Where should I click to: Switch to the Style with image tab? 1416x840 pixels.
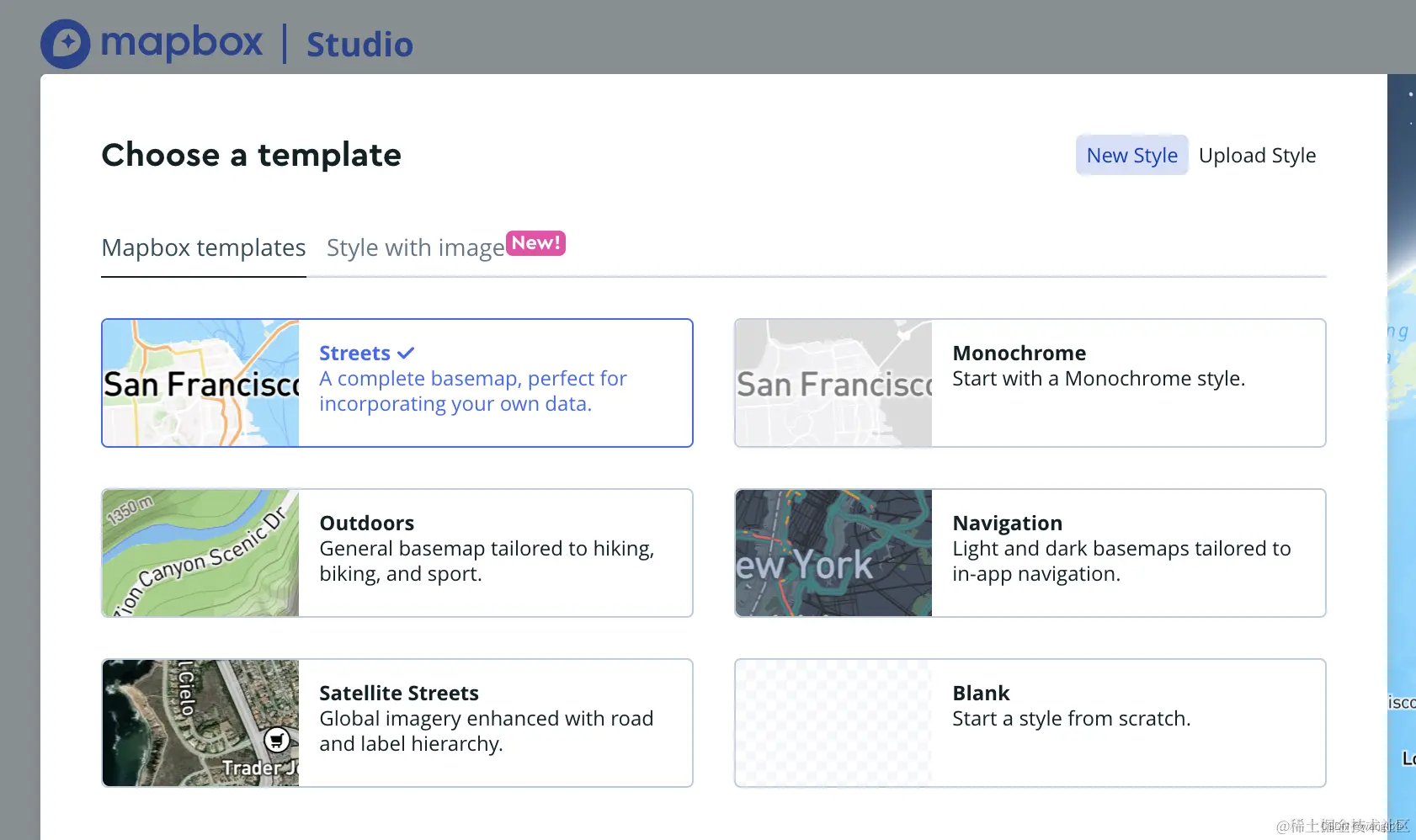click(x=416, y=248)
